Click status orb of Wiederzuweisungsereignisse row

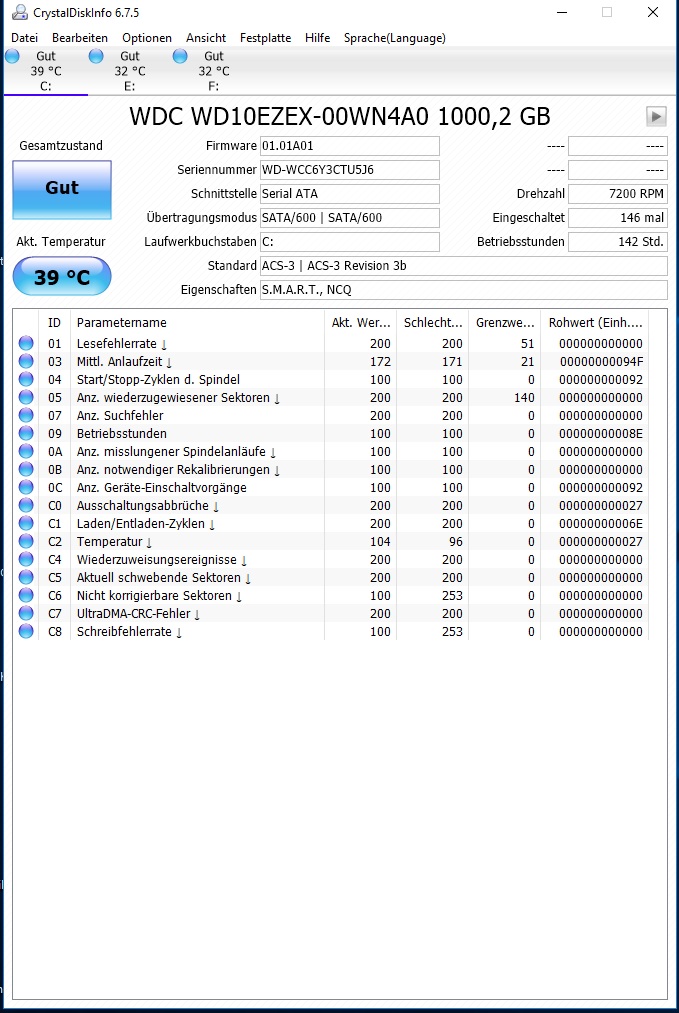[x=26, y=559]
